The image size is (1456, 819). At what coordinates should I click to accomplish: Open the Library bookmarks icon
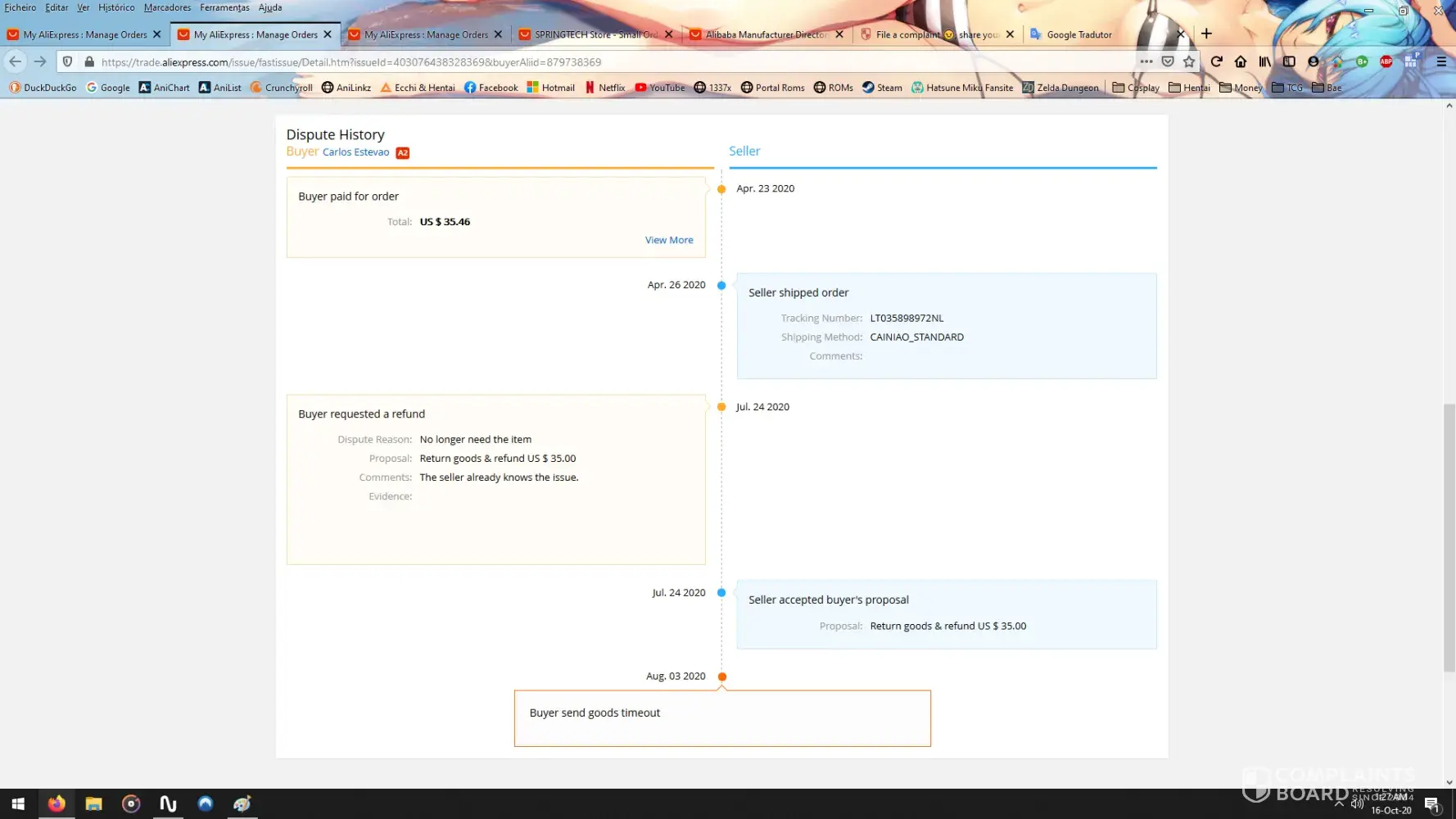[x=1265, y=61]
